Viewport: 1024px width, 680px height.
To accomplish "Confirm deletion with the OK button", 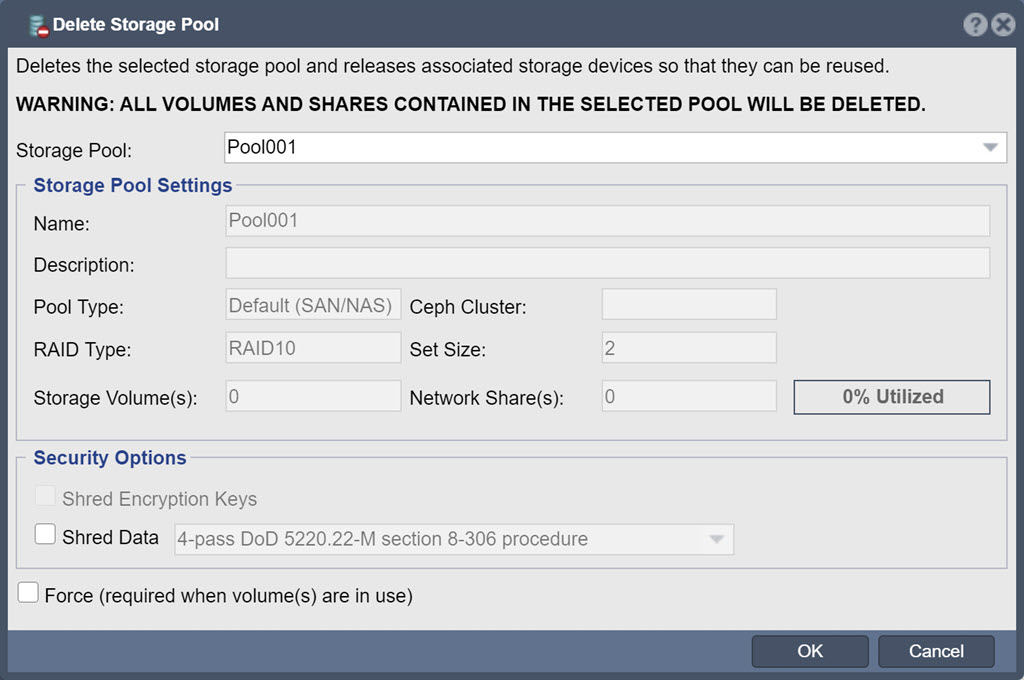I will (x=810, y=651).
